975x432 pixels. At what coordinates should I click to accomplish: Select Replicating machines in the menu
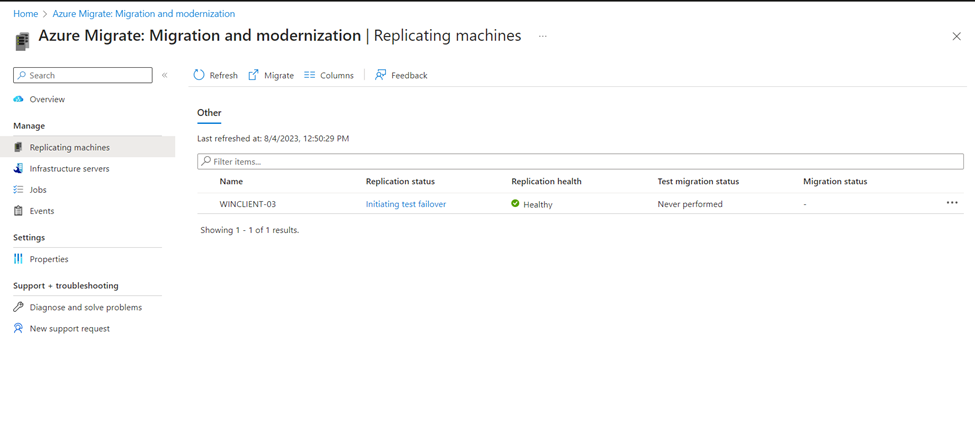pyautogui.click(x=69, y=147)
